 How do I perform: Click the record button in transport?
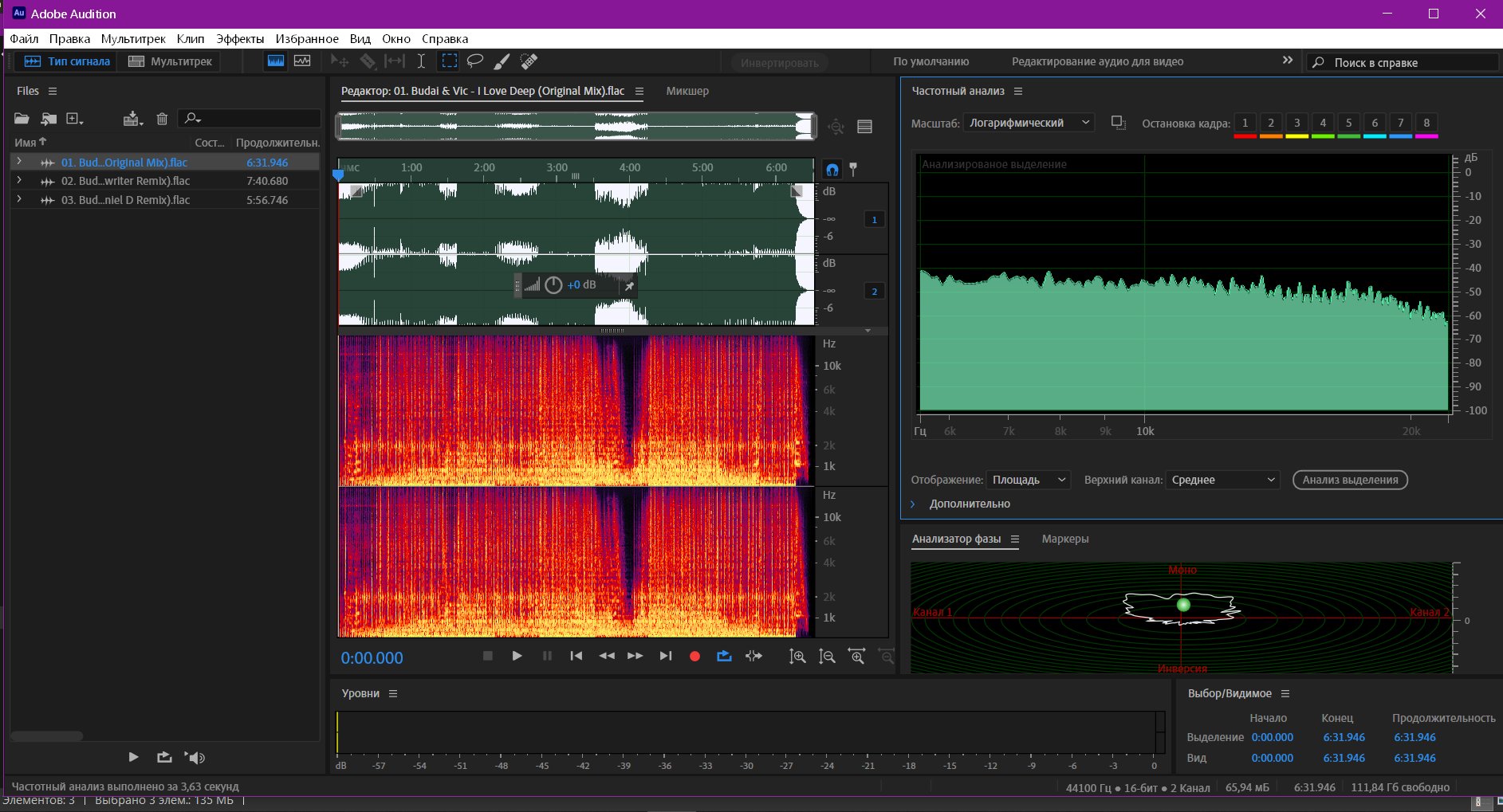tap(694, 656)
